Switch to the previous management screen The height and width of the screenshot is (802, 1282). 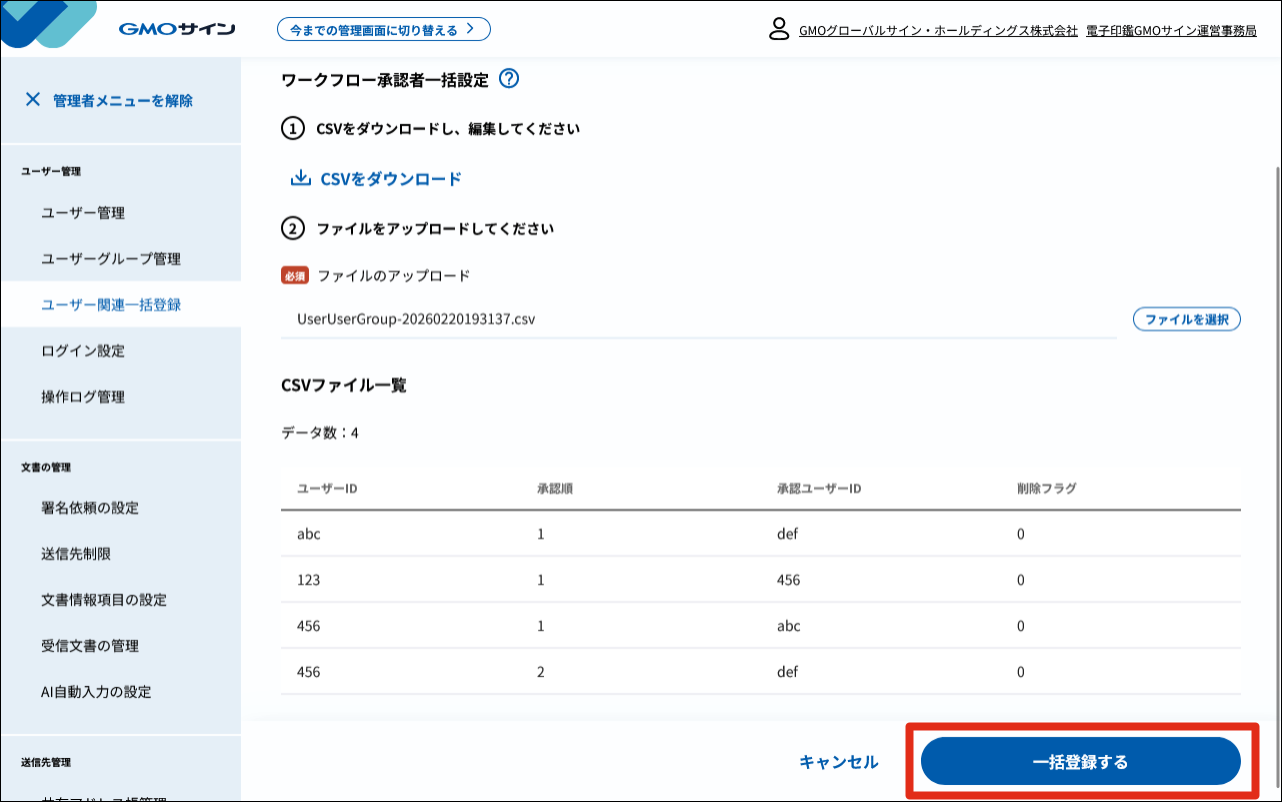tap(383, 30)
